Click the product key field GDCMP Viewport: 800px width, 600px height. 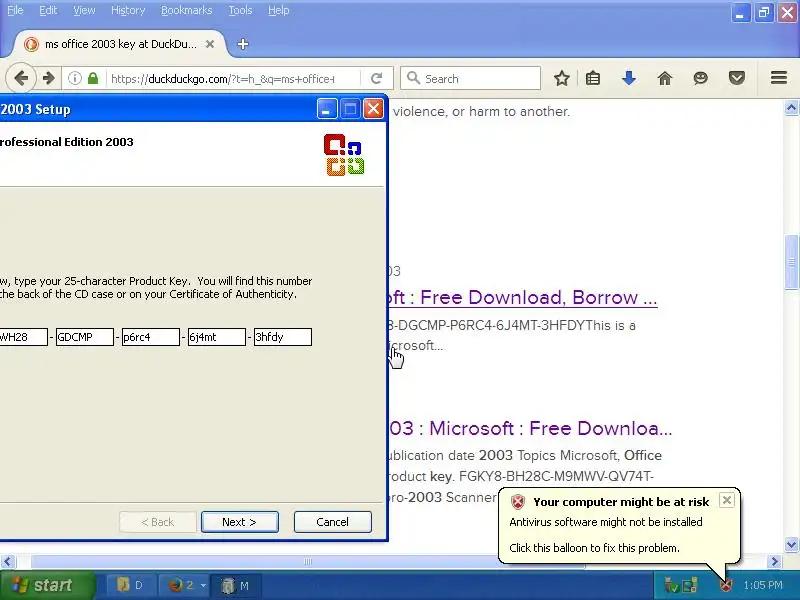85,337
